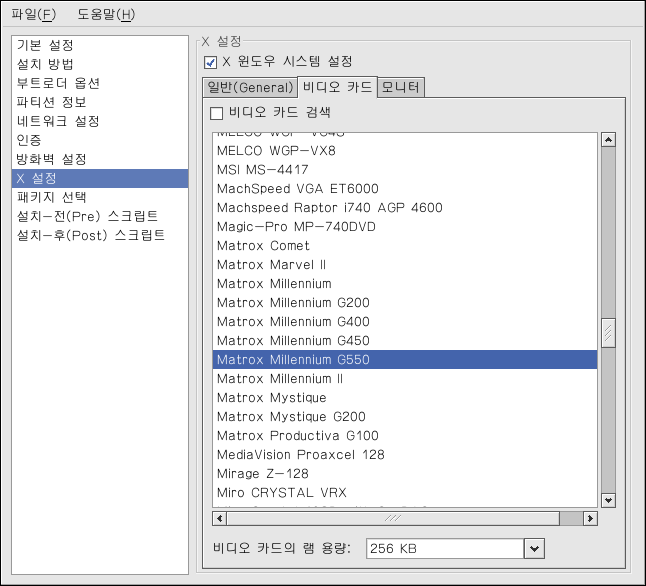Select the 비디오 카드 tab
The image size is (646, 586).
[337, 87]
